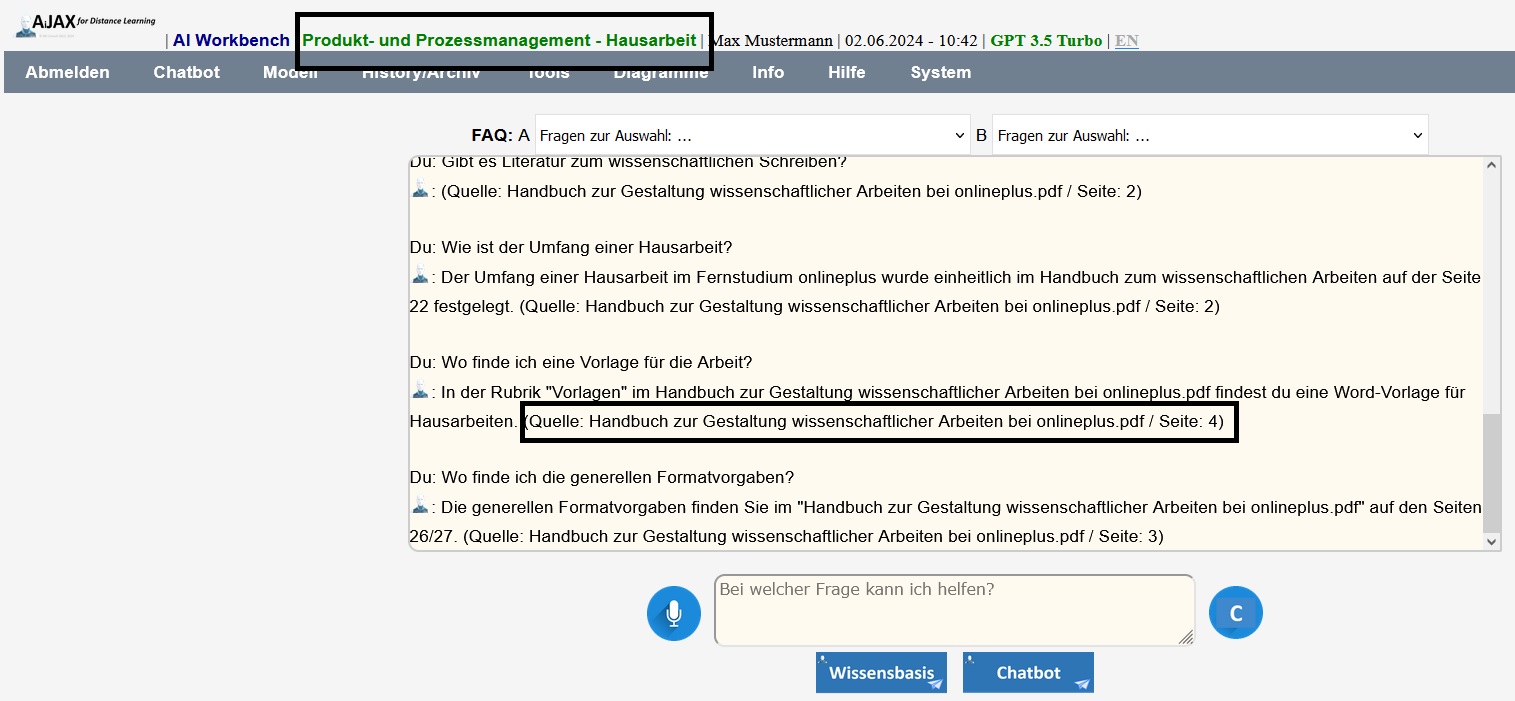Click into the question input text field

[x=953, y=610]
